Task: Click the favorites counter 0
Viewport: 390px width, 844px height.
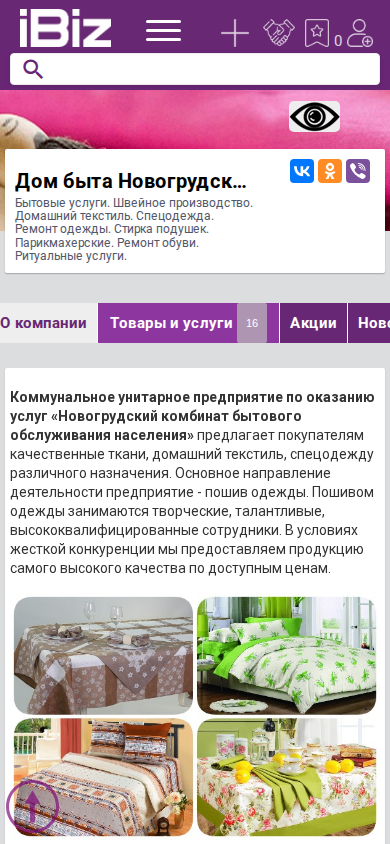Action: point(338,41)
